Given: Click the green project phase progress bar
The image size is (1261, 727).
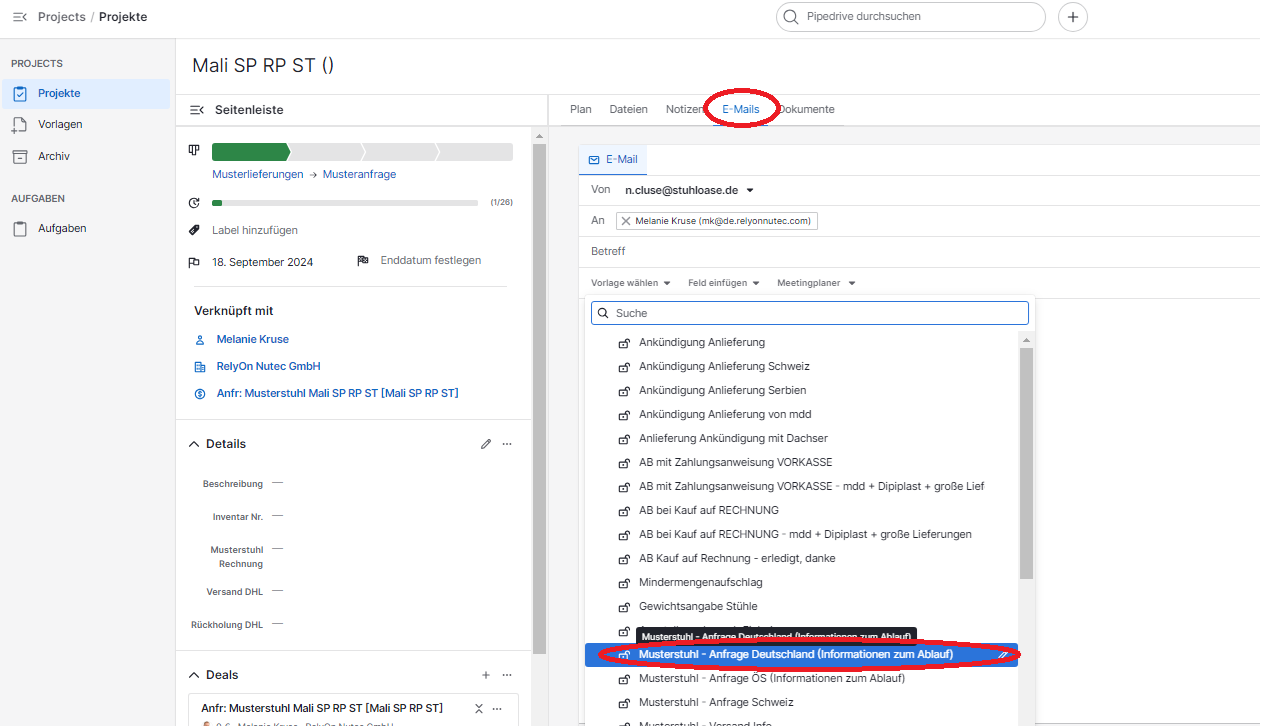Looking at the screenshot, I should [250, 152].
